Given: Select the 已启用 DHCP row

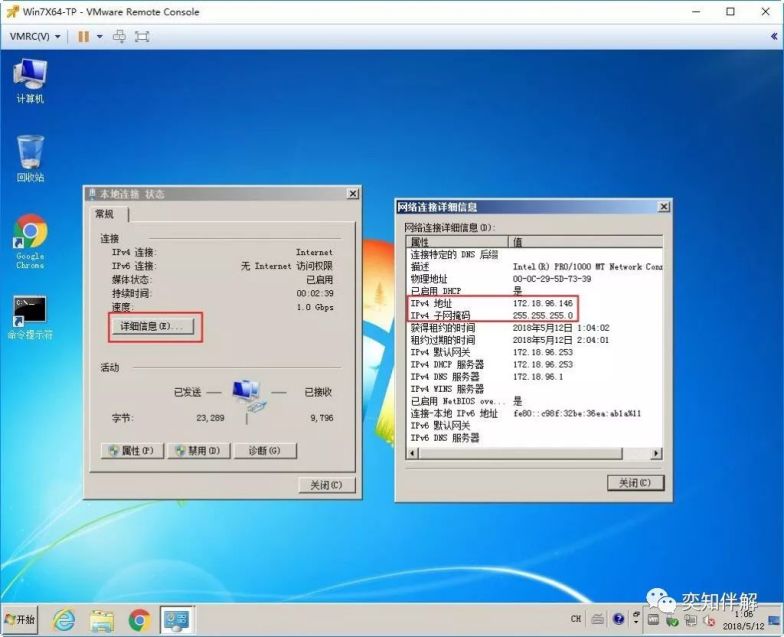Looking at the screenshot, I should tap(535, 291).
